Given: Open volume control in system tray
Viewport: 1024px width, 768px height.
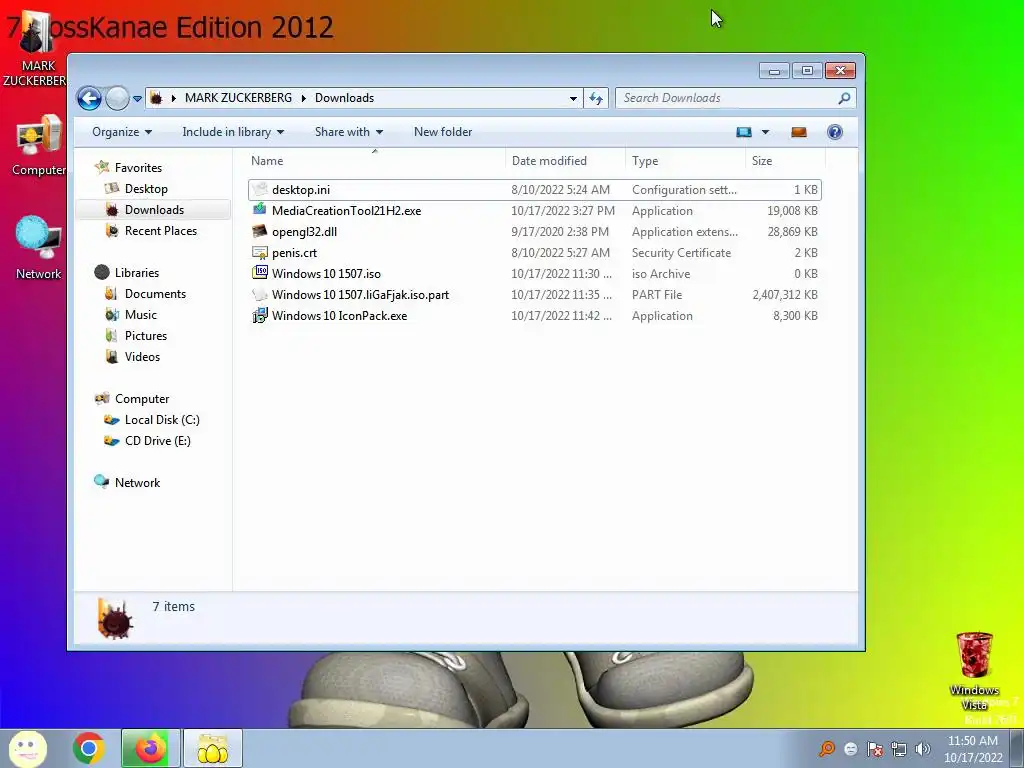Looking at the screenshot, I should (923, 749).
